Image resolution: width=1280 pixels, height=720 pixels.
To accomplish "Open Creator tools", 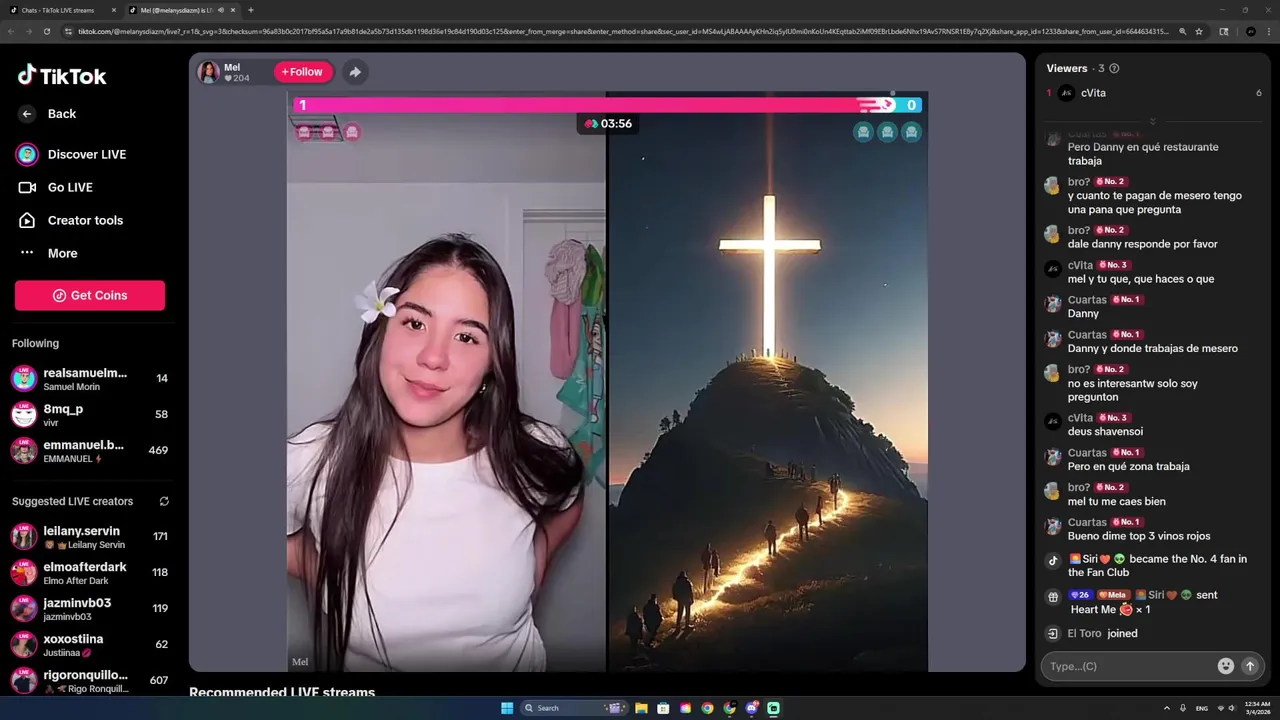I will [x=85, y=220].
